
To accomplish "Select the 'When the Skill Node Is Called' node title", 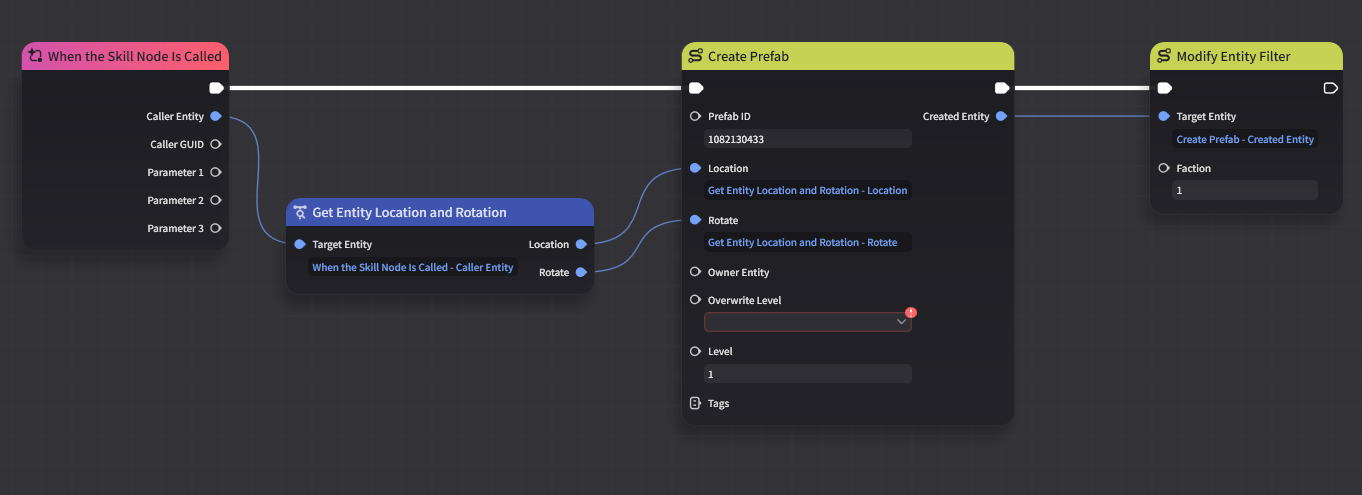I will pyautogui.click(x=135, y=56).
